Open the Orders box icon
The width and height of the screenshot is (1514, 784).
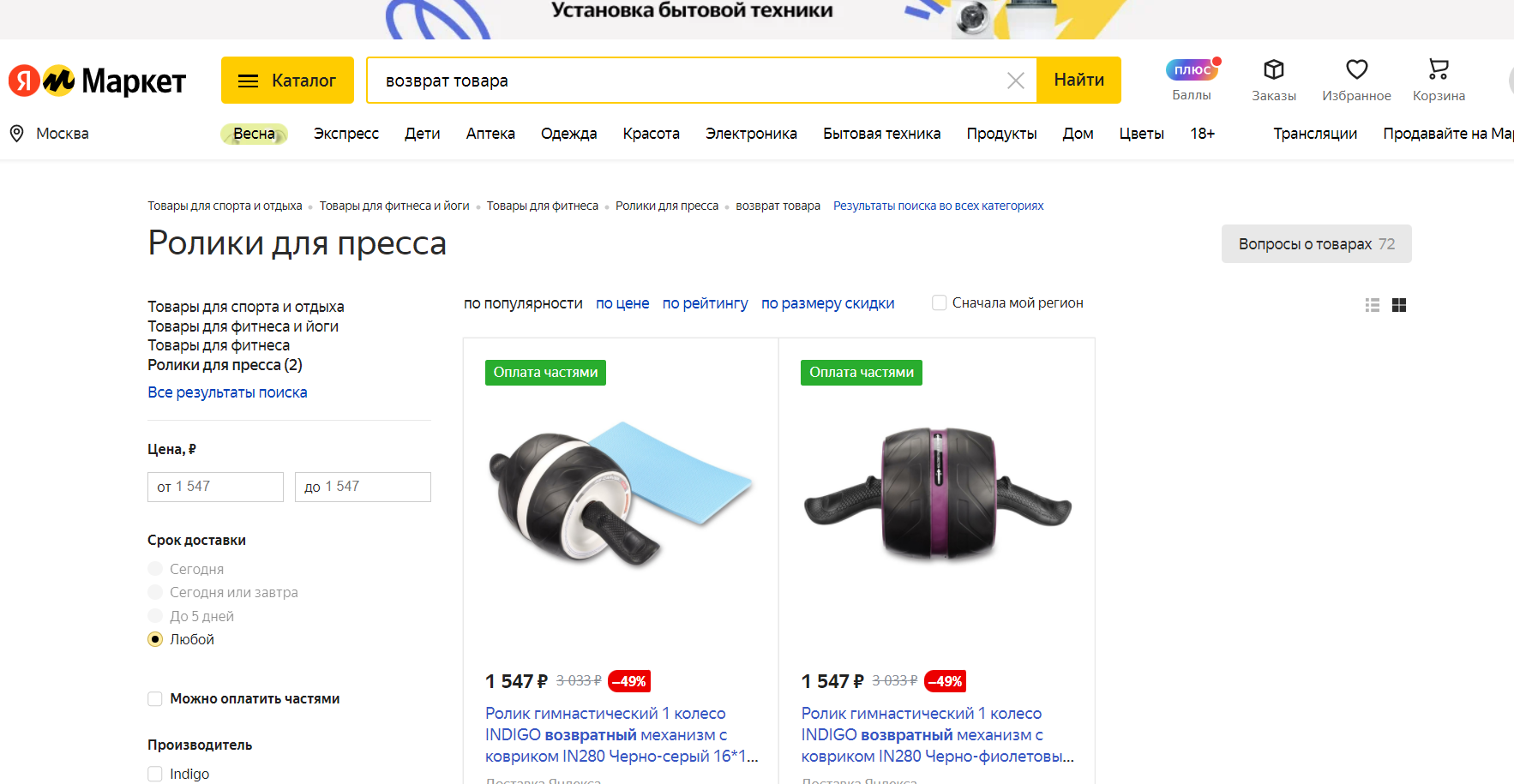pos(1274,69)
